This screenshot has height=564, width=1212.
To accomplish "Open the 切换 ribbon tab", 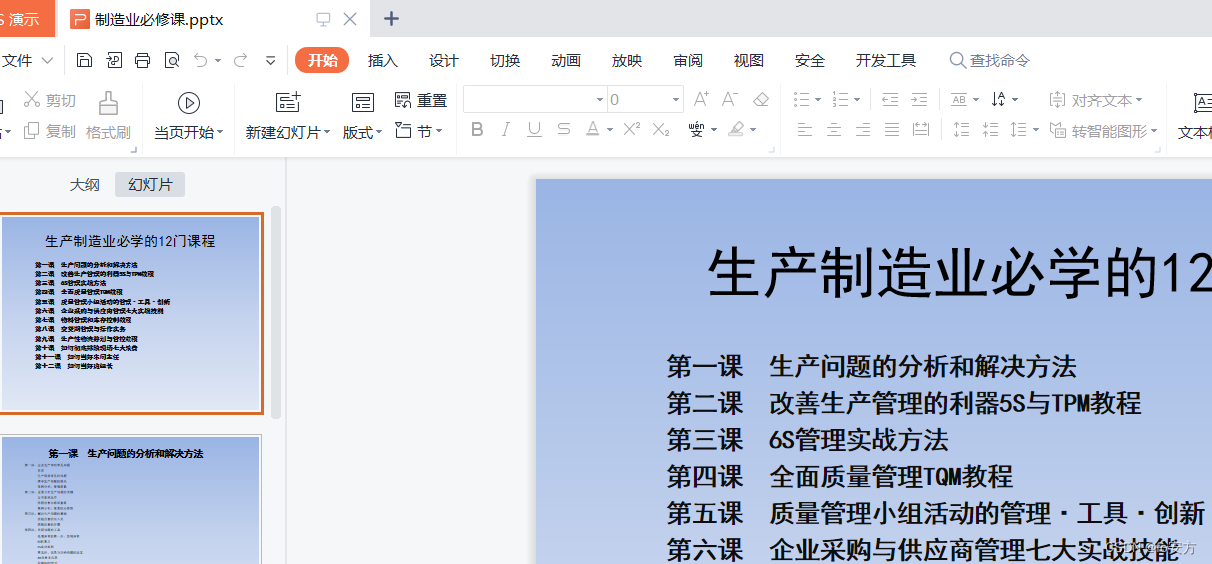I will pos(505,61).
